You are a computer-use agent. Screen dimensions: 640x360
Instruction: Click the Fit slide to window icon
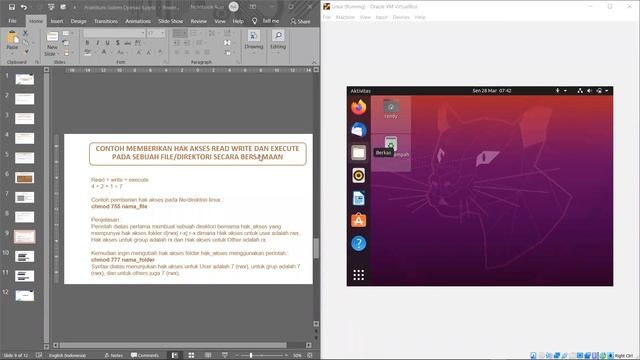tap(310, 356)
